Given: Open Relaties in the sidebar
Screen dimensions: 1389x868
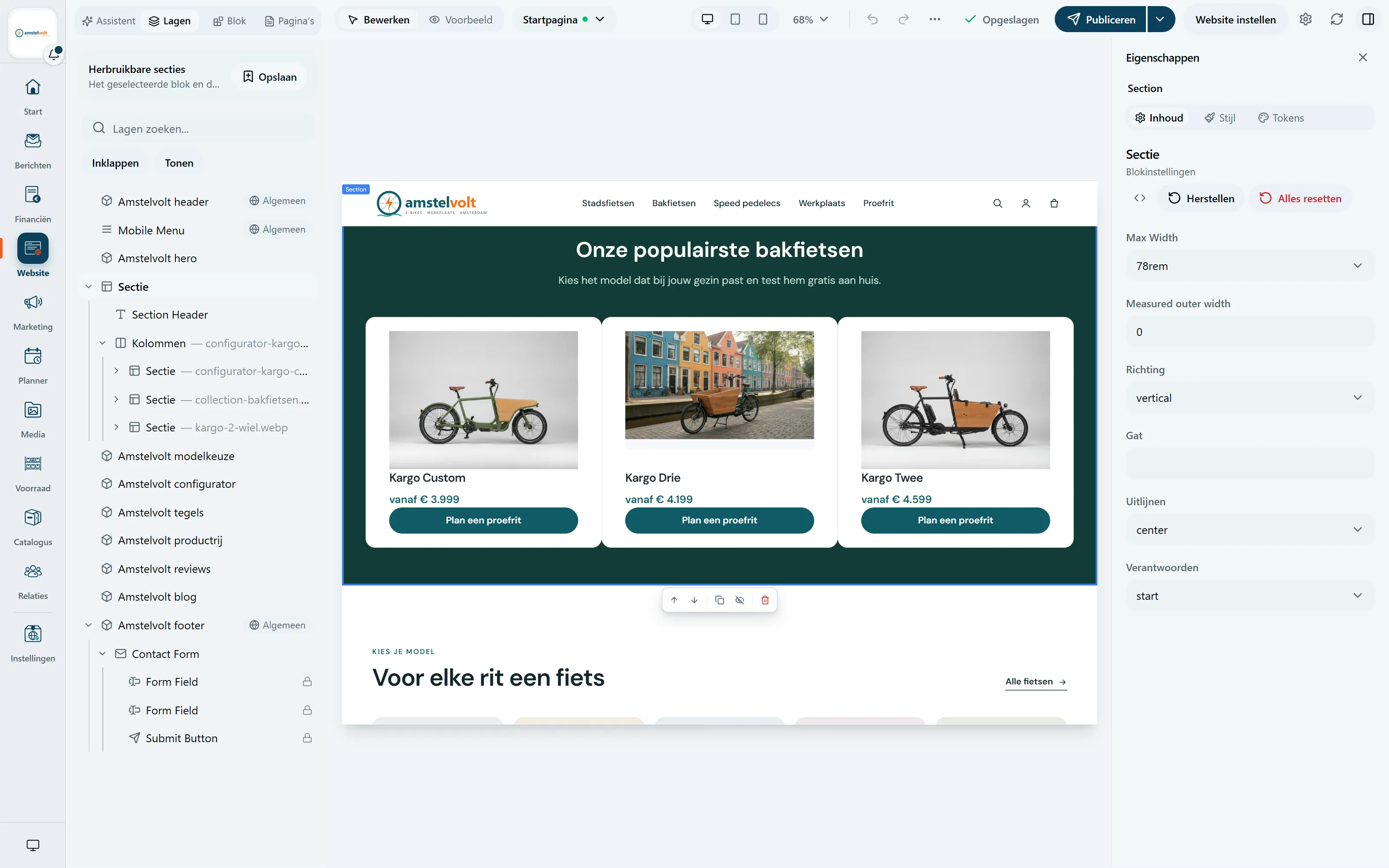Looking at the screenshot, I should (x=33, y=581).
